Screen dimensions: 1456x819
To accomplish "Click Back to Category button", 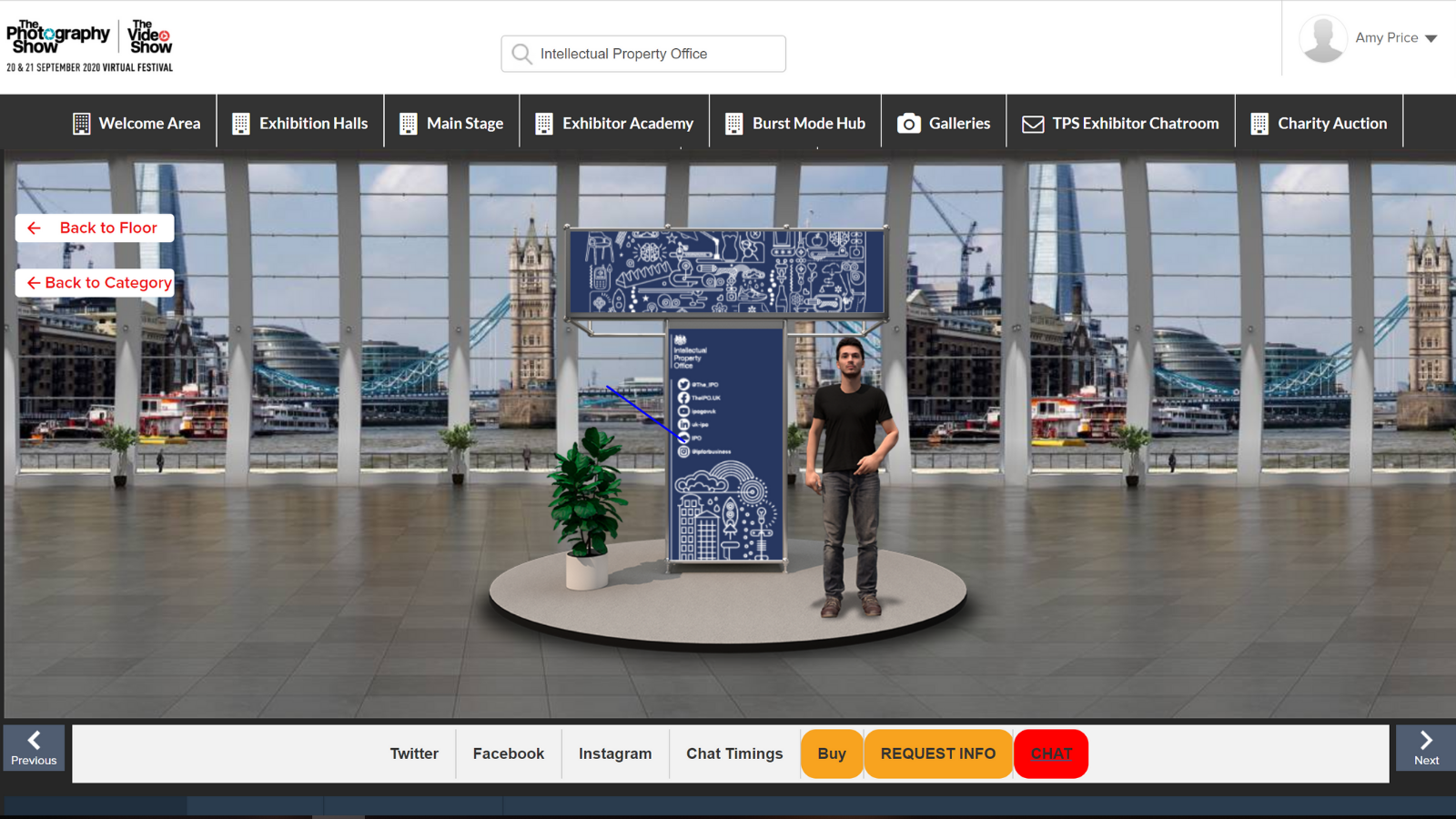I will coord(95,283).
